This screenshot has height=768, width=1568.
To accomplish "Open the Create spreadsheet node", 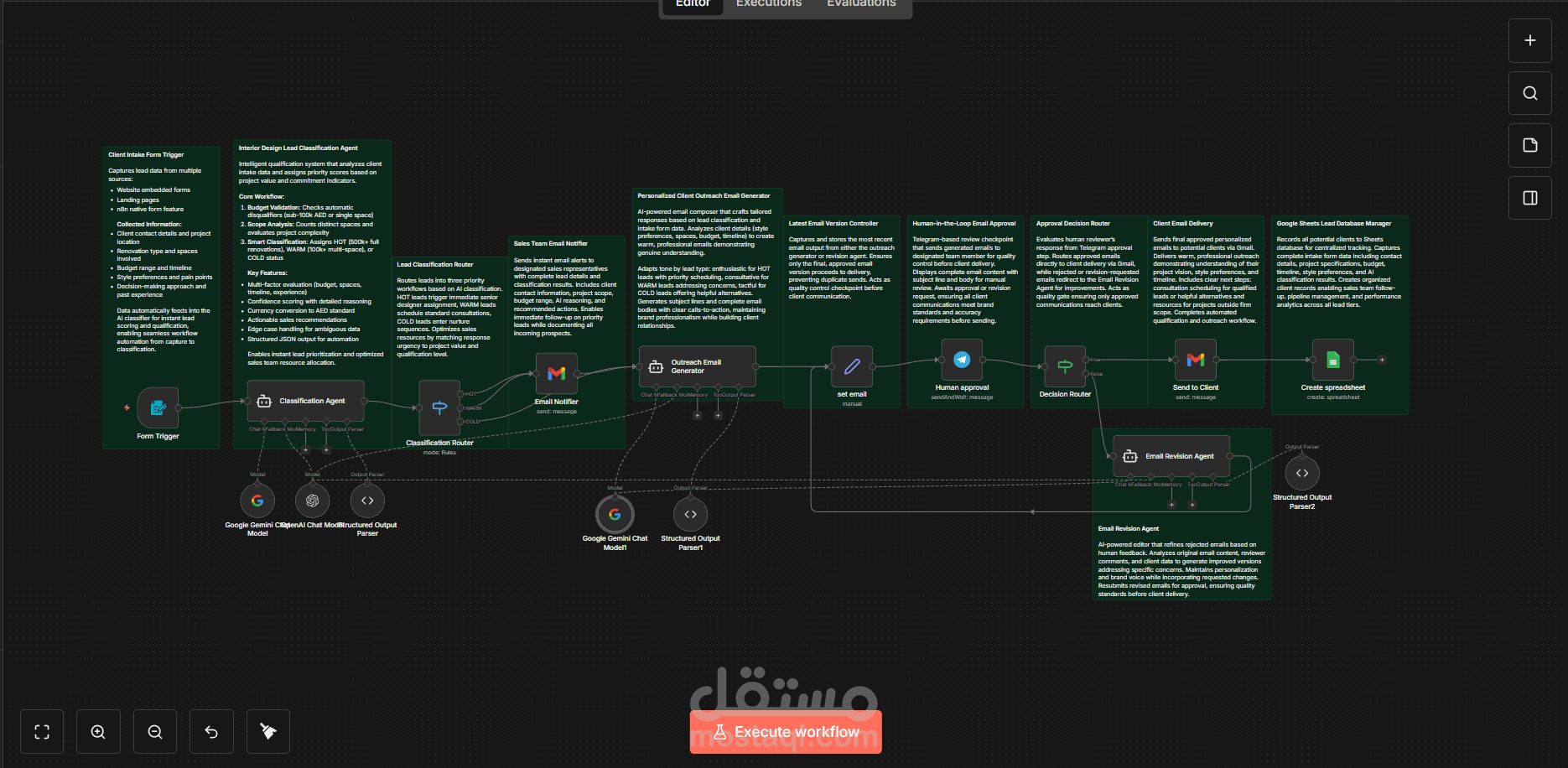I will point(1332,360).
